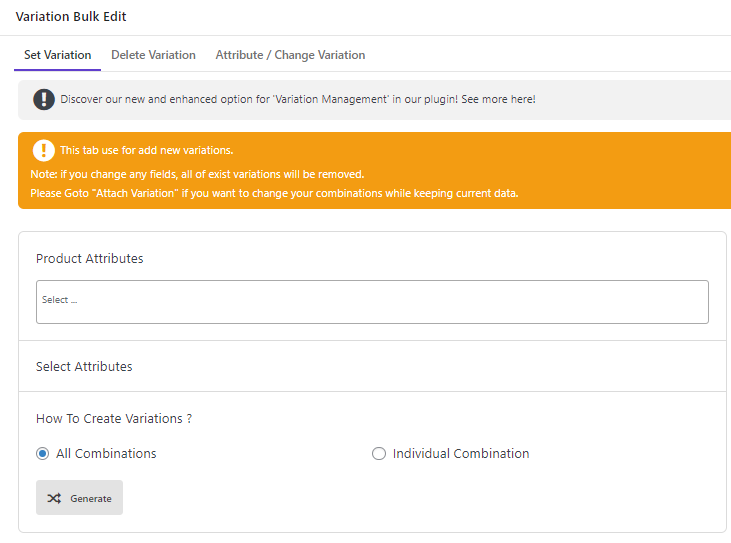
Task: Click the white exclamation warning icon
Action: point(44,151)
